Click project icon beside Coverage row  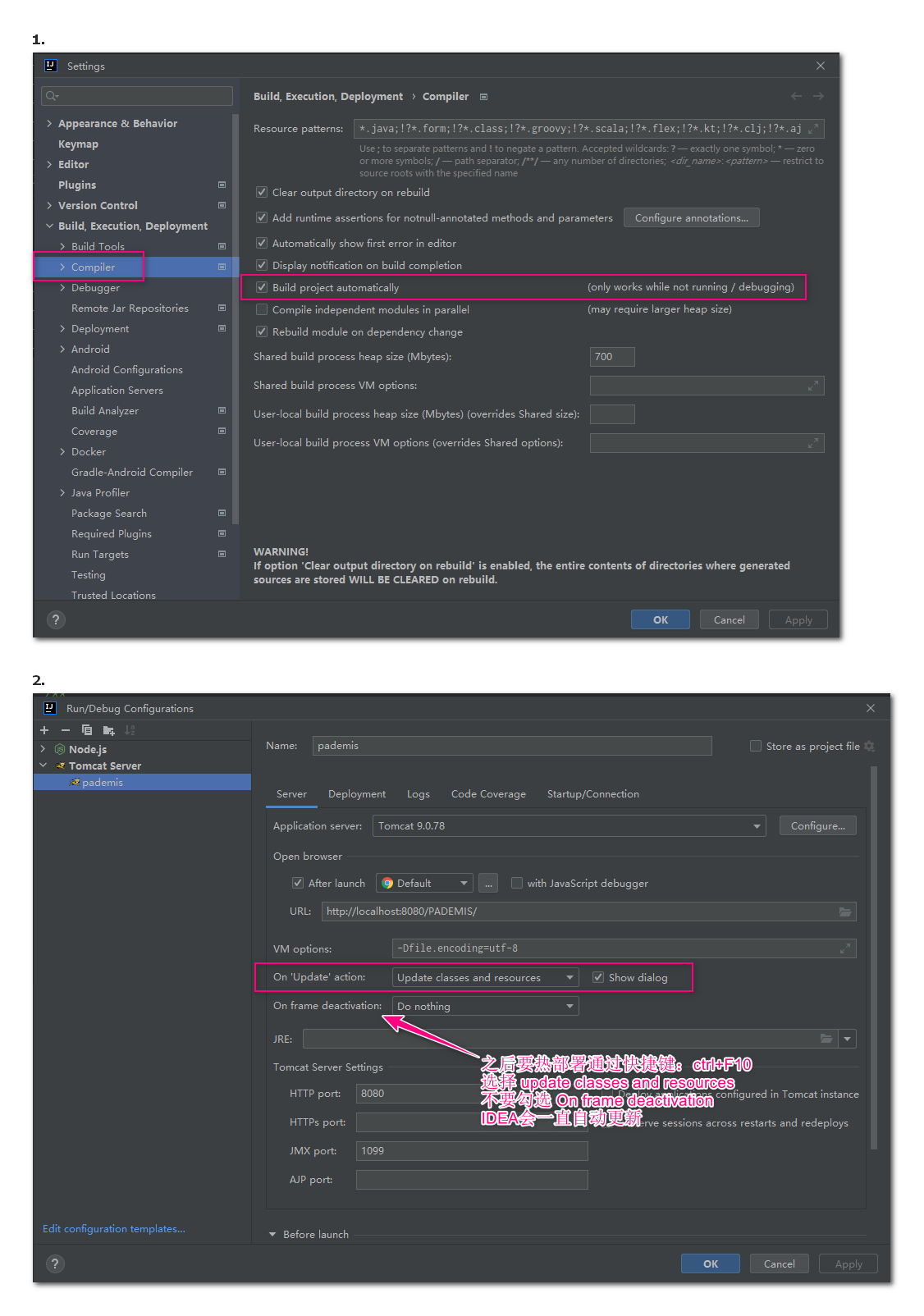222,431
